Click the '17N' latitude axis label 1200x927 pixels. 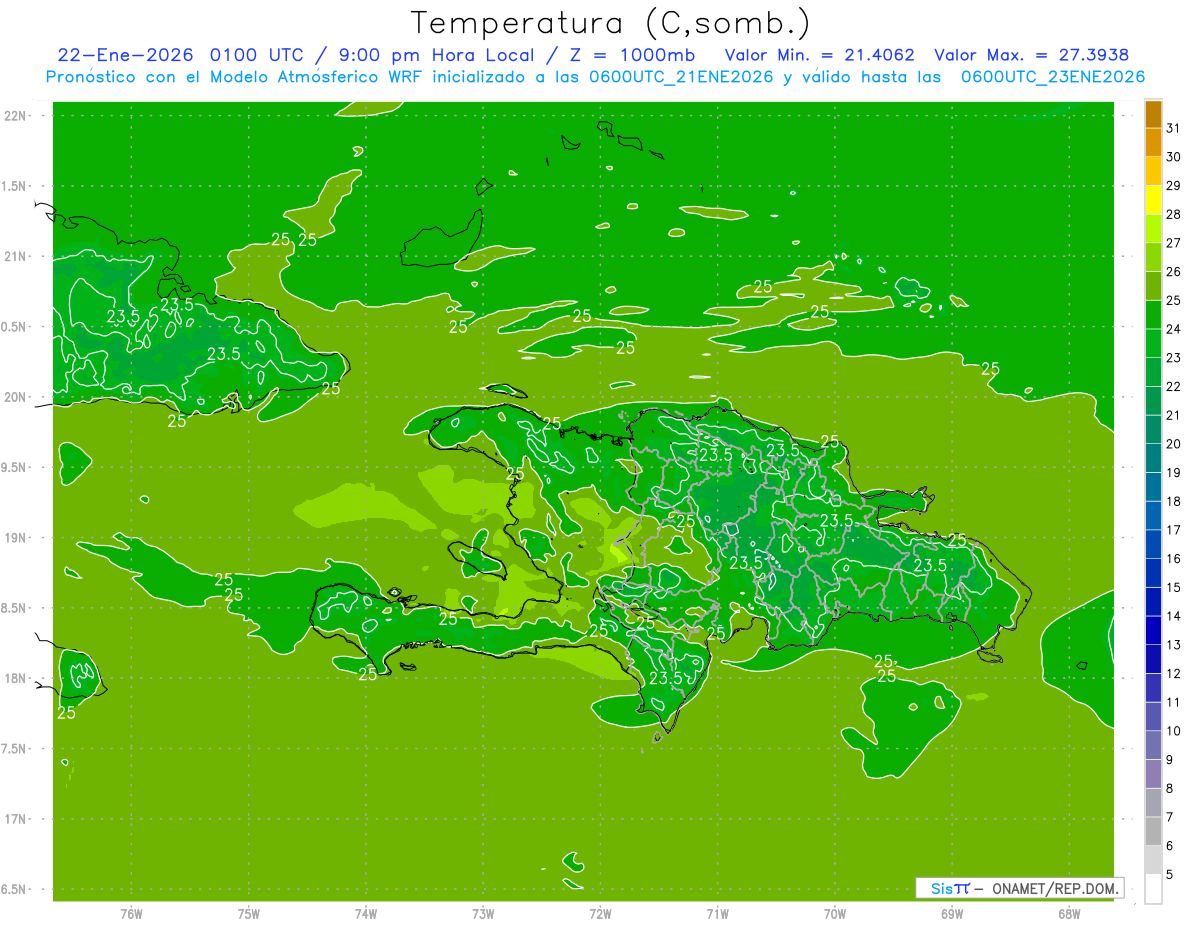pyautogui.click(x=15, y=819)
